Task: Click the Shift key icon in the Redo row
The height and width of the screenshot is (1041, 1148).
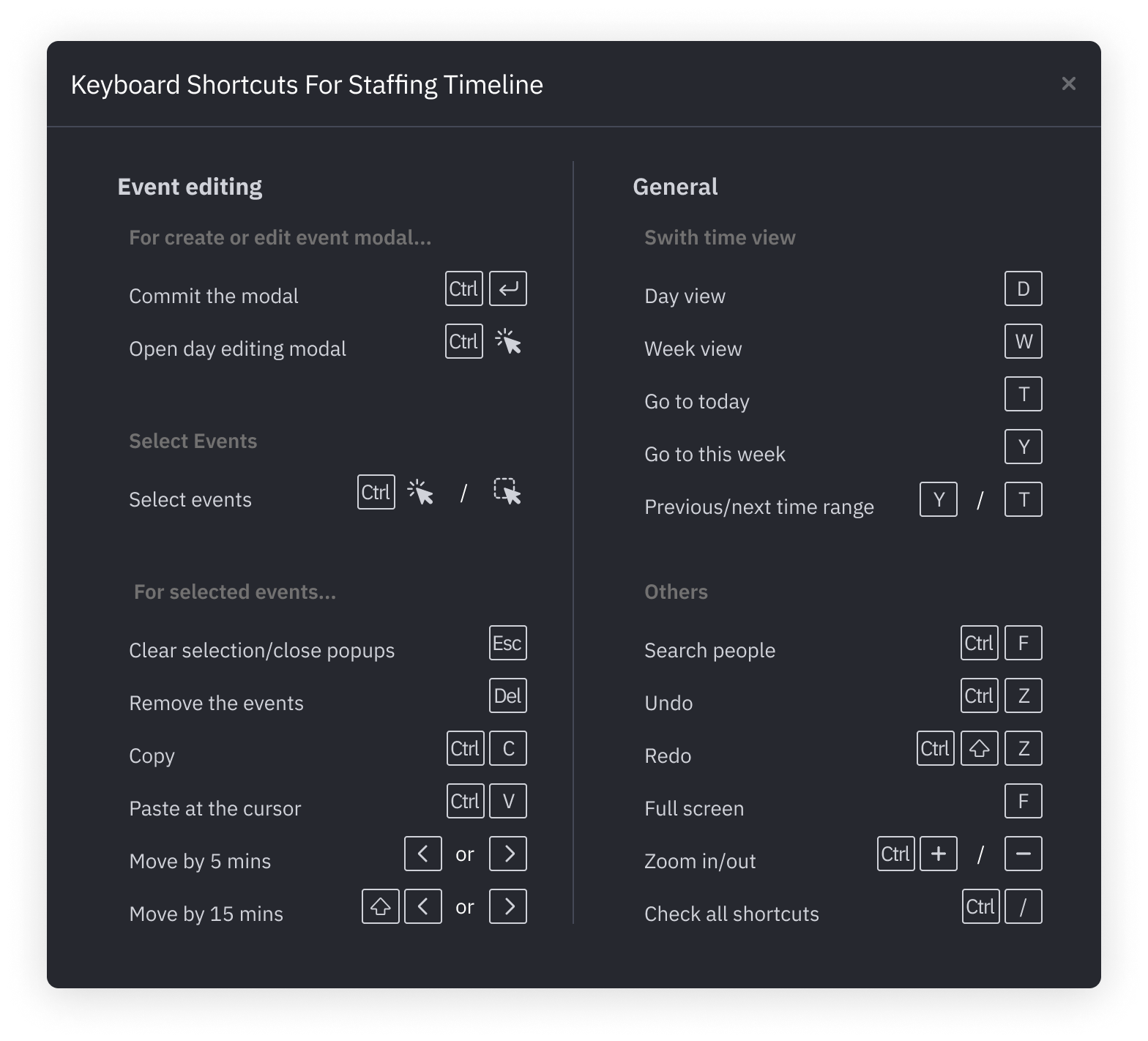Action: pyautogui.click(x=980, y=749)
